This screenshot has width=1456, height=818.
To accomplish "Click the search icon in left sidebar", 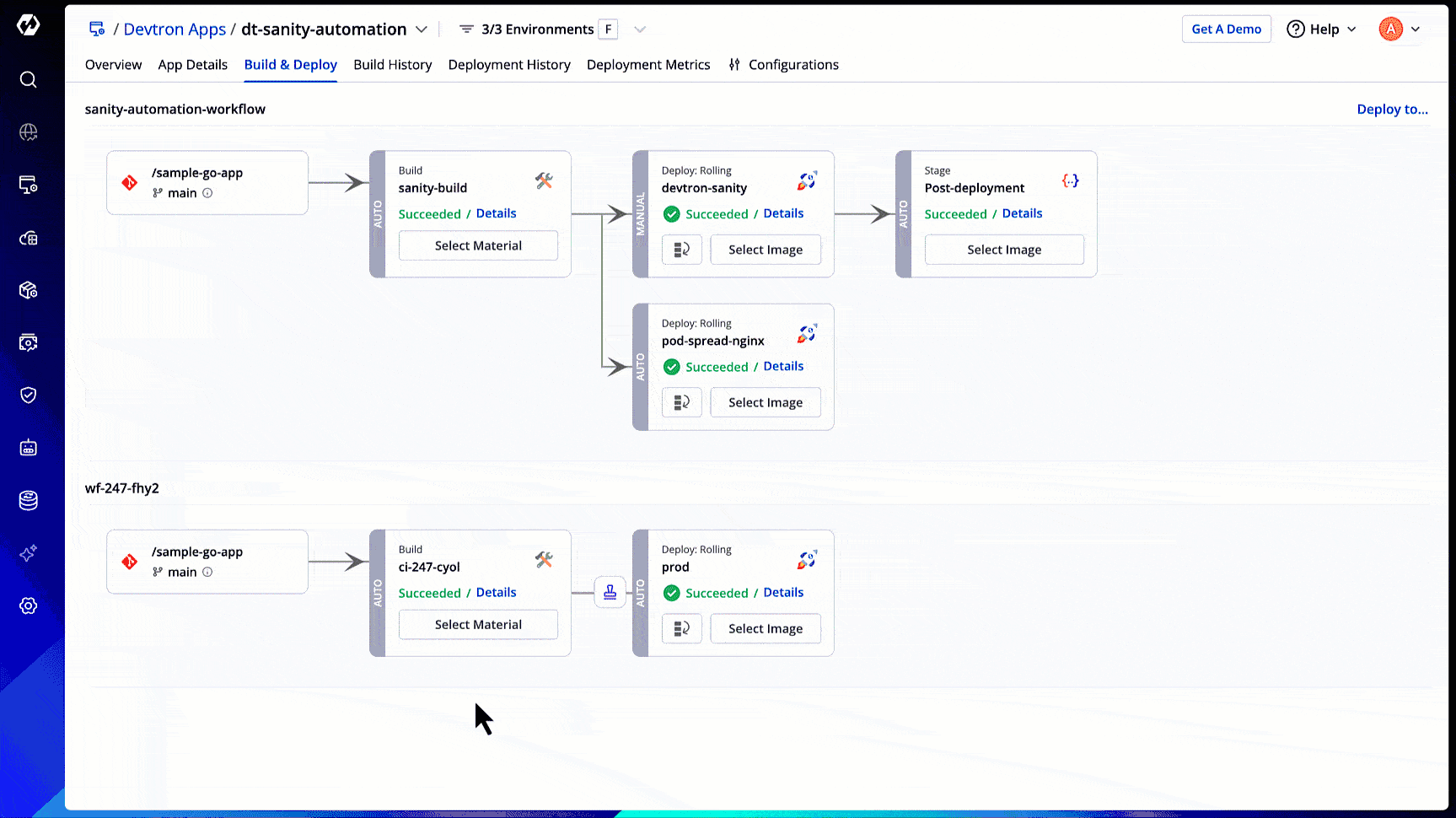I will tap(28, 79).
